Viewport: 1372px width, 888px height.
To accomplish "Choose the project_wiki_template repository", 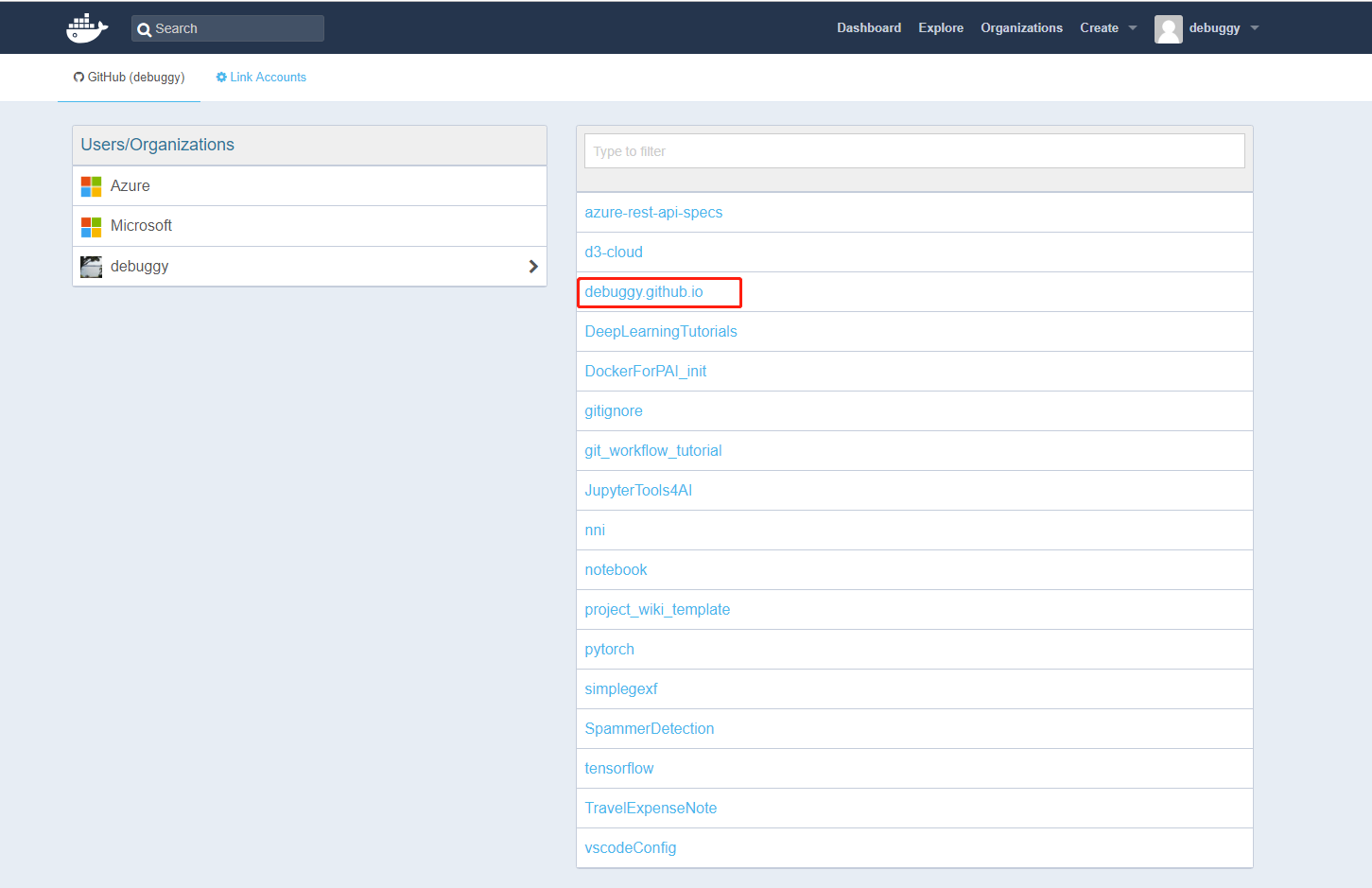I will [x=657, y=610].
